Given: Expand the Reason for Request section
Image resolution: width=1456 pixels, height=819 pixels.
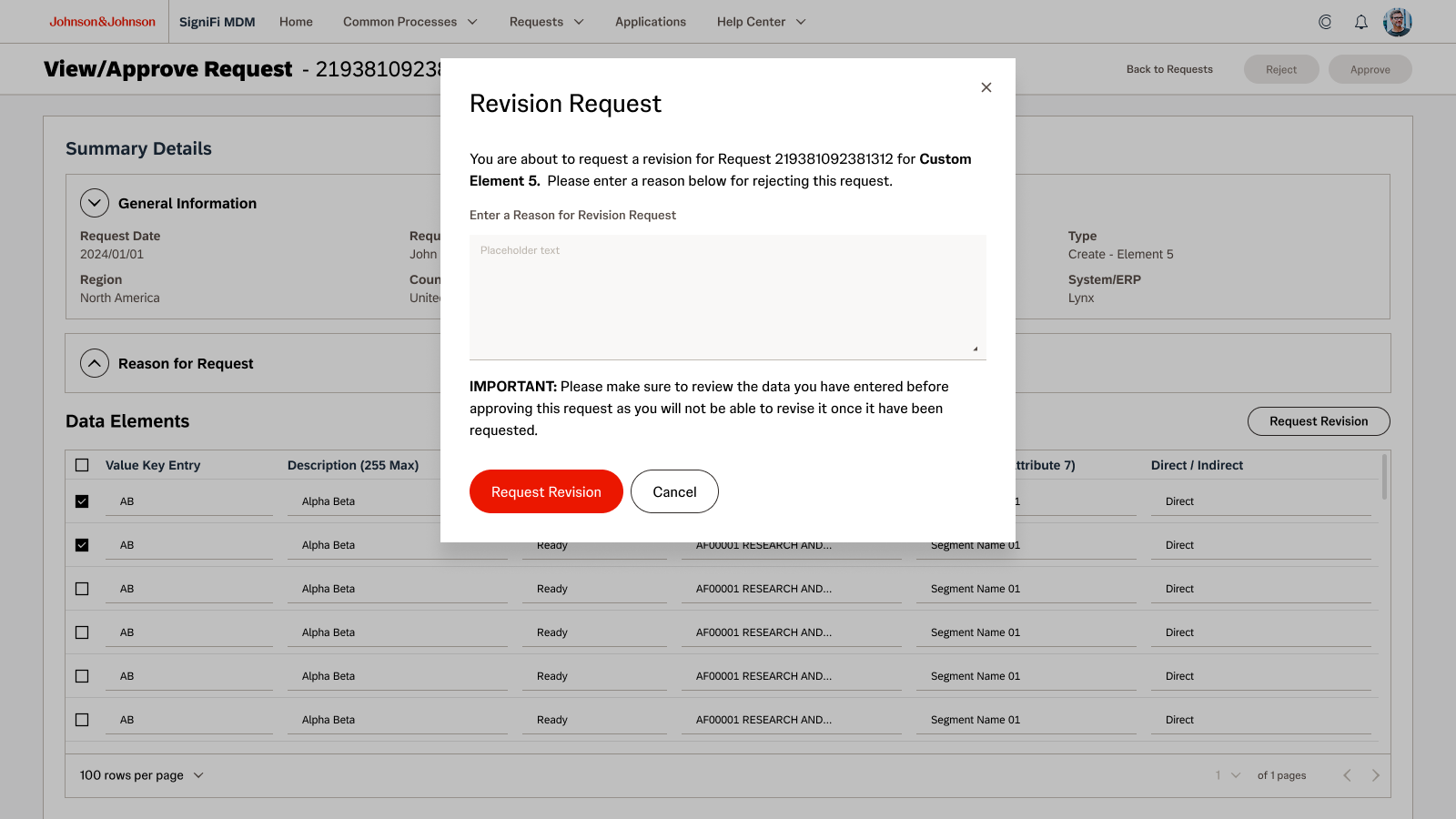Looking at the screenshot, I should tap(95, 363).
